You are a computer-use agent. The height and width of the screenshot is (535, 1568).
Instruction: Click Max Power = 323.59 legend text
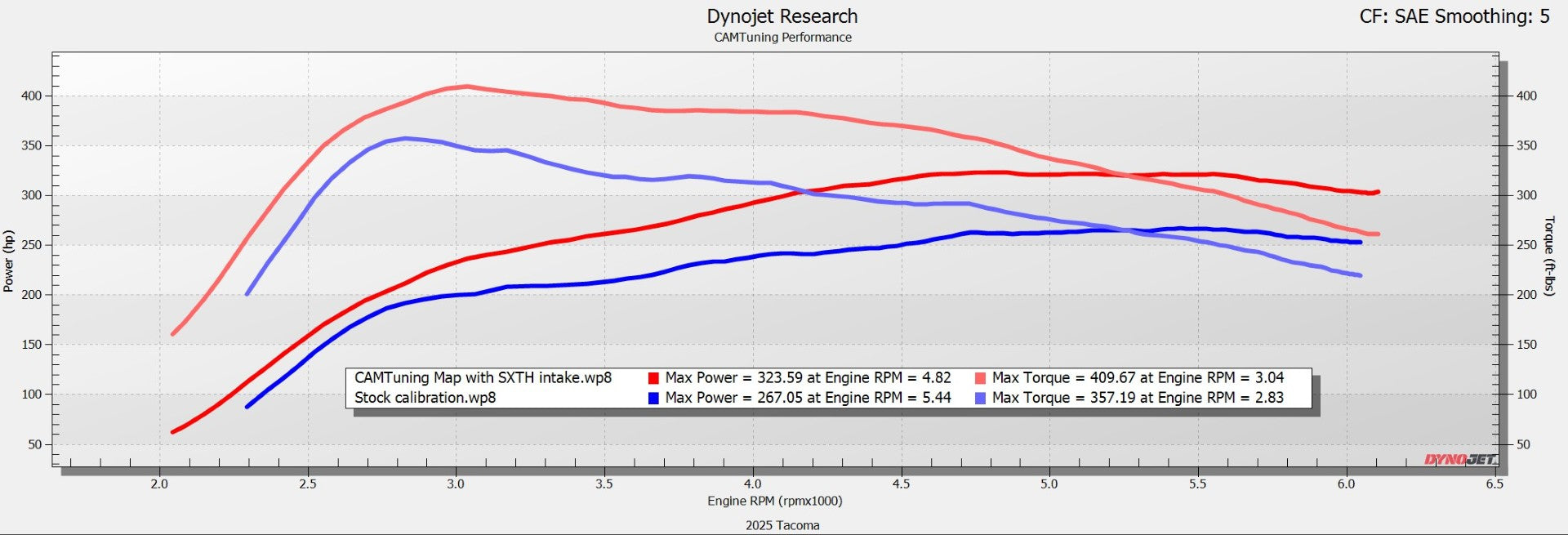point(808,377)
